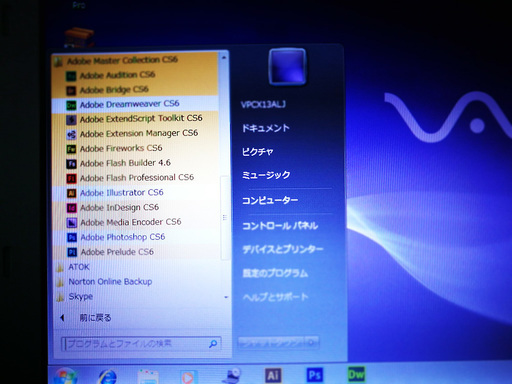Open Adobe Illustrator CS6 from the program list
Image resolution: width=512 pixels, height=384 pixels.
135,193
